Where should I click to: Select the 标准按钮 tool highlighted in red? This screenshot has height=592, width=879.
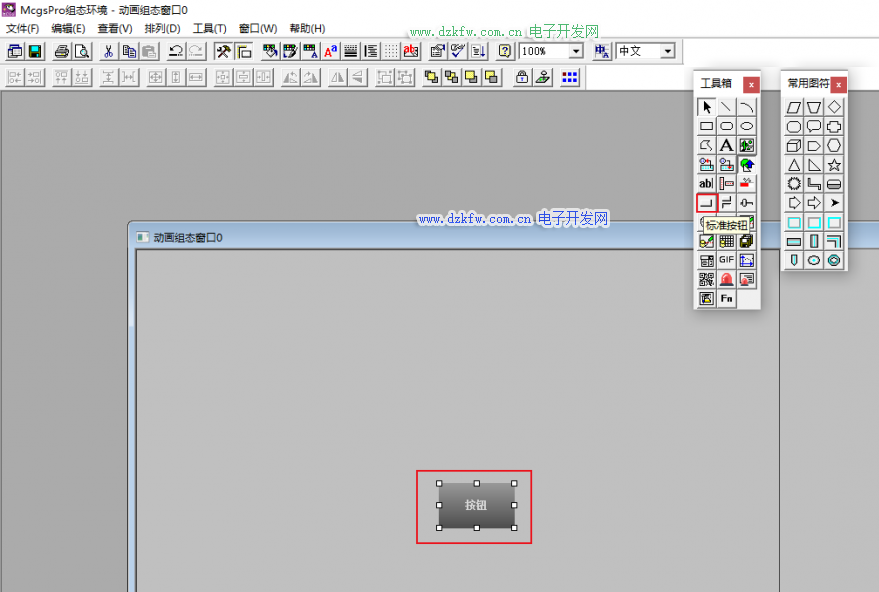706,203
